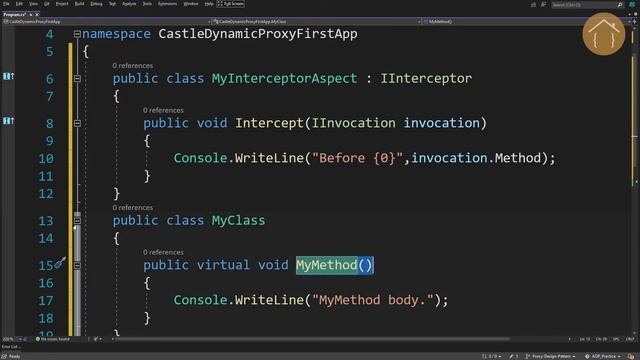Click the 'No issues found' indicator
The image size is (640, 360).
click(52, 339)
